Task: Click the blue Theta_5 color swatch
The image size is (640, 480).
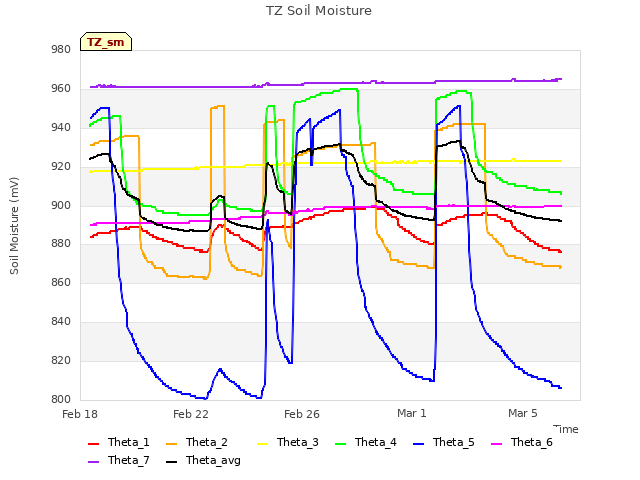Action: (x=418, y=444)
